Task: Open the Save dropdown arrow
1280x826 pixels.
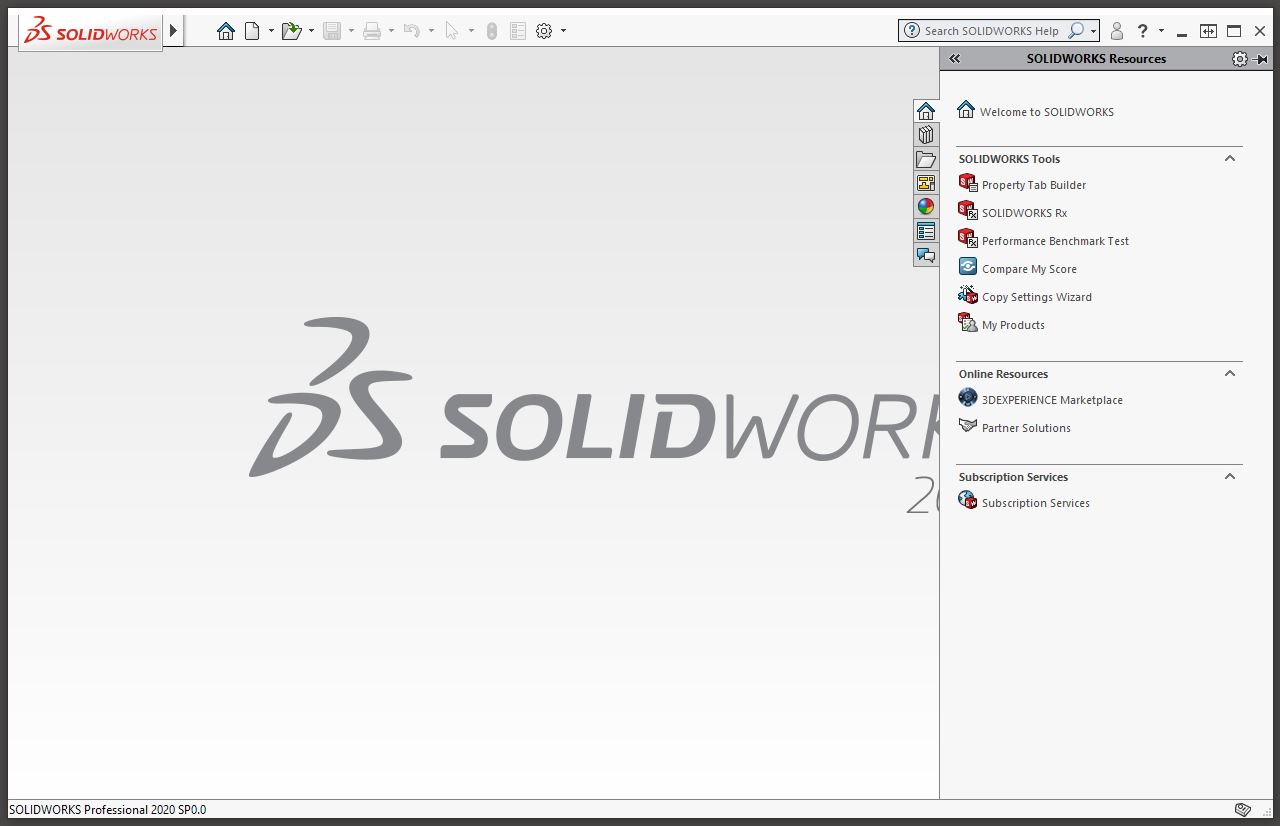Action: pyautogui.click(x=351, y=31)
